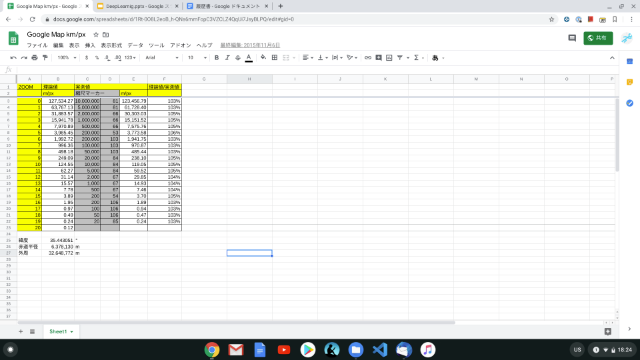Image resolution: width=640 pixels, height=360 pixels.
Task: Open the comments history icon
Action: (572, 38)
